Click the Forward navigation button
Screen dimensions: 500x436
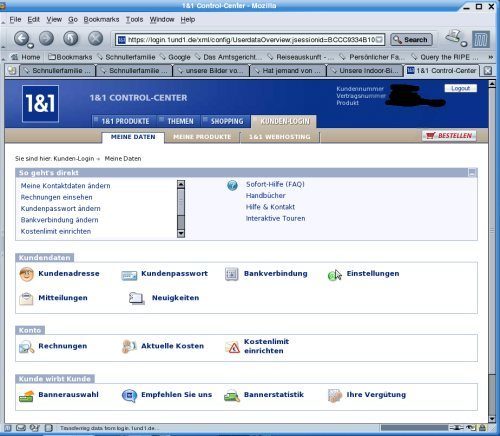[46, 38]
